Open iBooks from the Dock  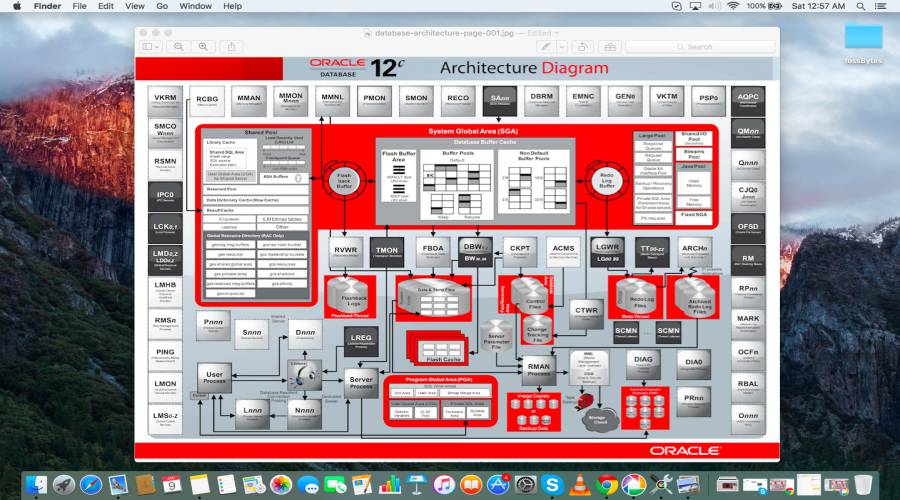pos(471,485)
